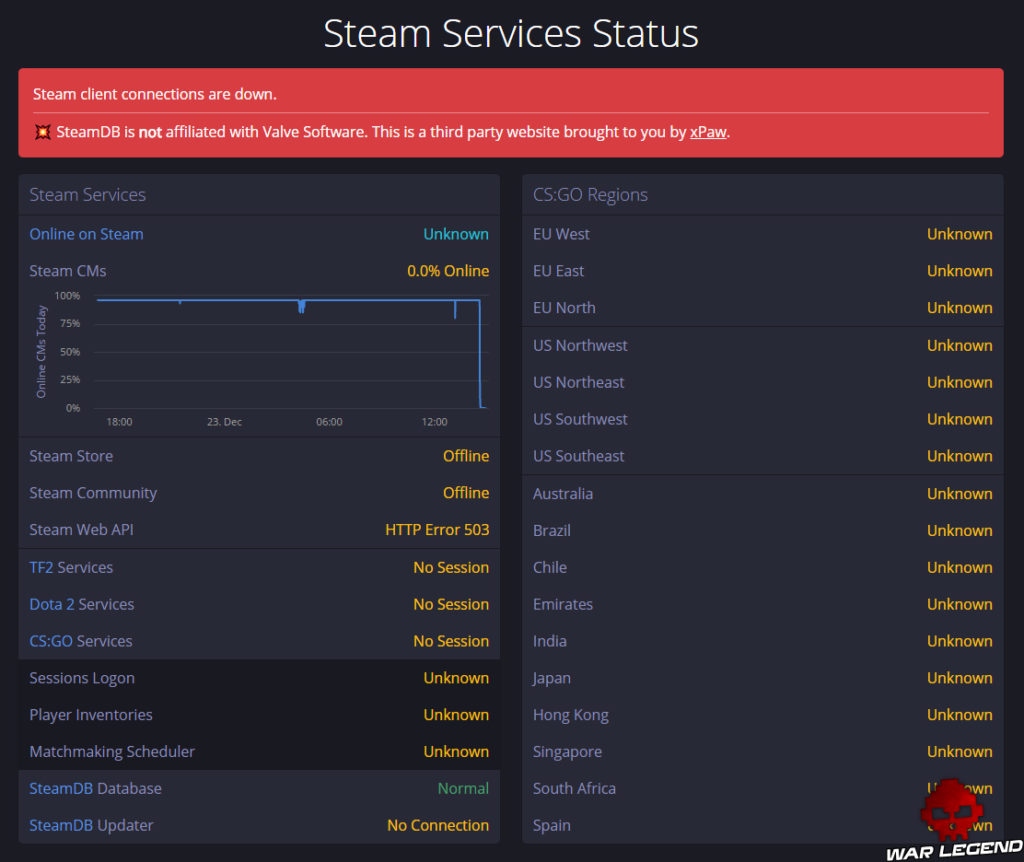Click the EU West region row
Screen dimensions: 1024x862
561,233
